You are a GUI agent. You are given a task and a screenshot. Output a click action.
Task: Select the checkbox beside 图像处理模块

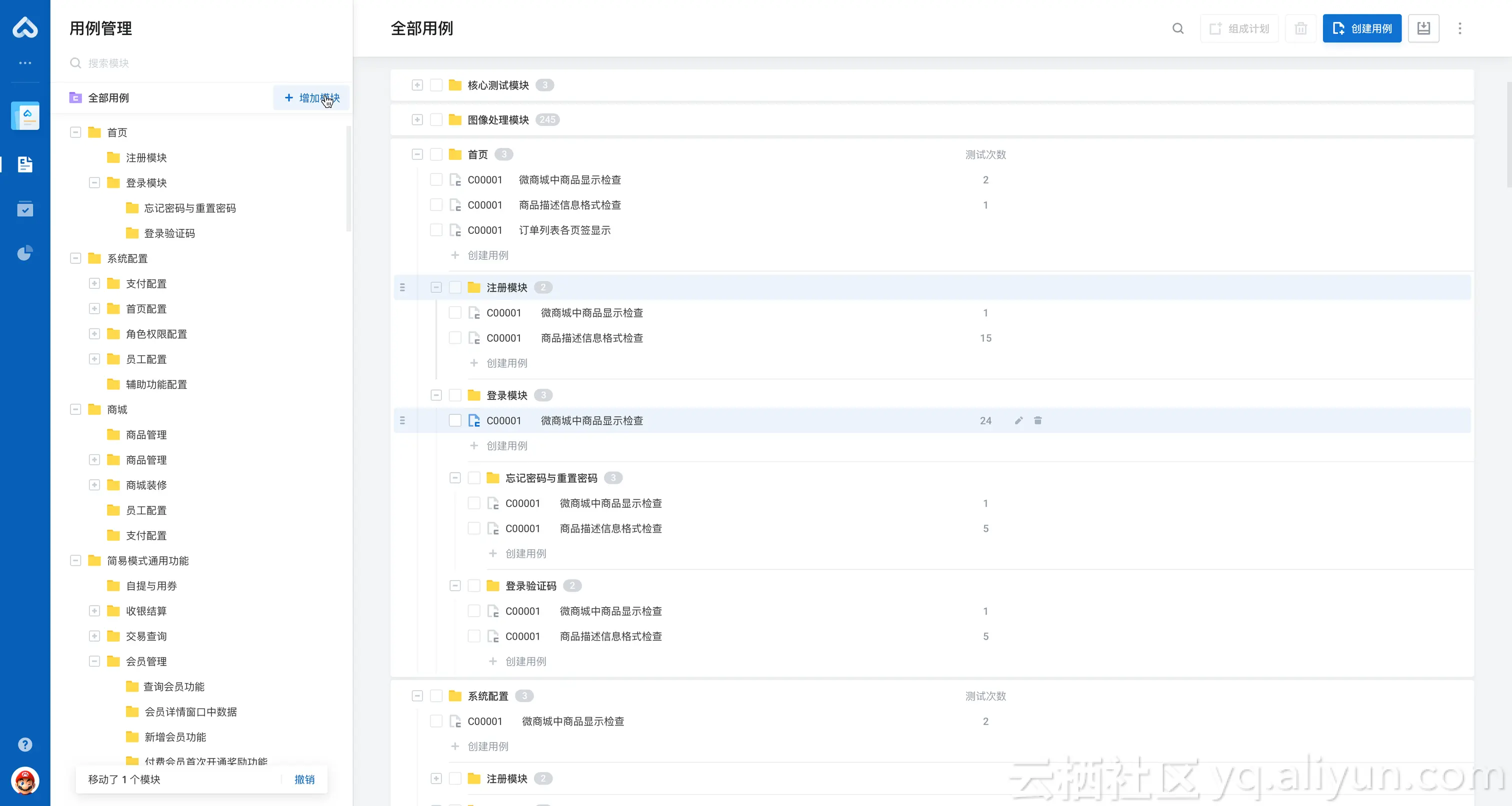[436, 119]
